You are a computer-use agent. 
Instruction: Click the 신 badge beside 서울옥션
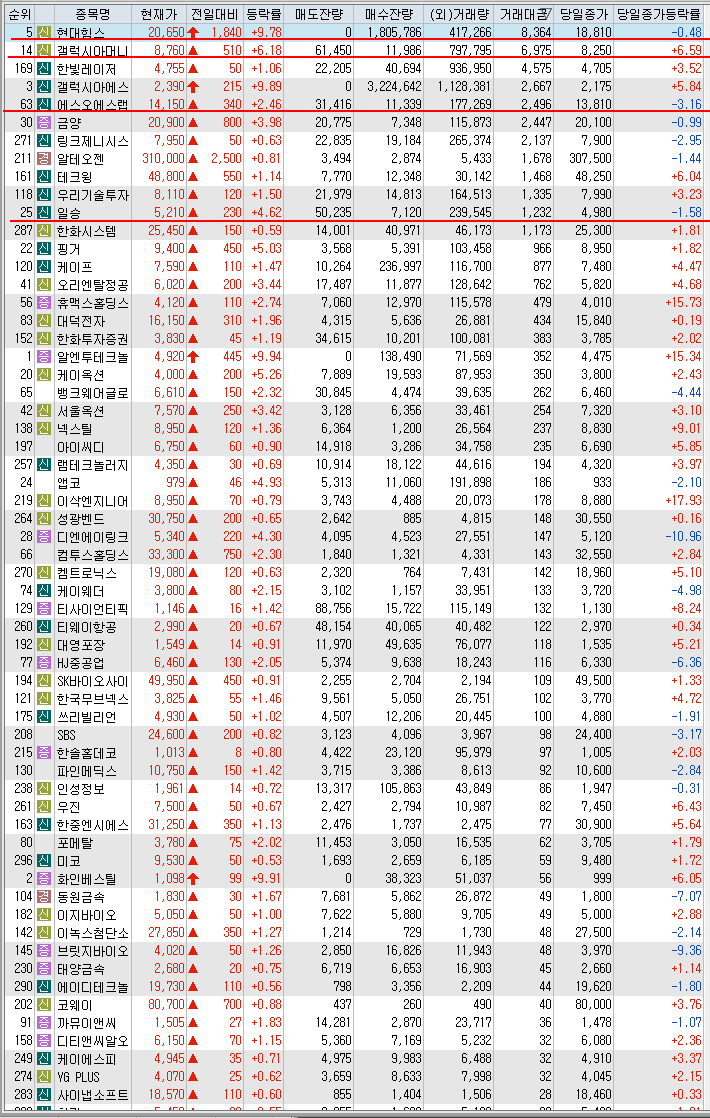coord(44,411)
